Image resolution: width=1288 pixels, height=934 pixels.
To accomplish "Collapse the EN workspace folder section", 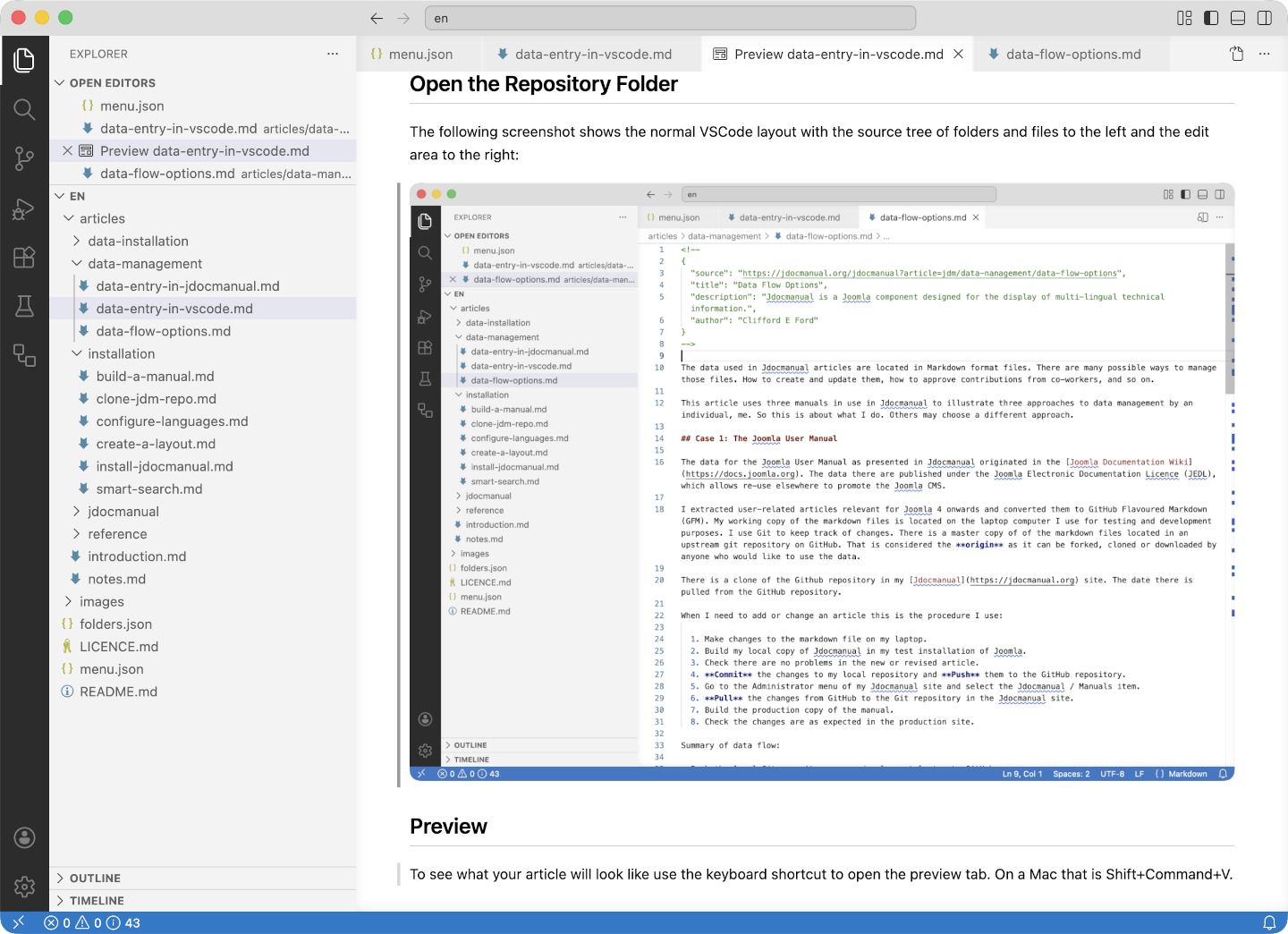I will coord(60,196).
